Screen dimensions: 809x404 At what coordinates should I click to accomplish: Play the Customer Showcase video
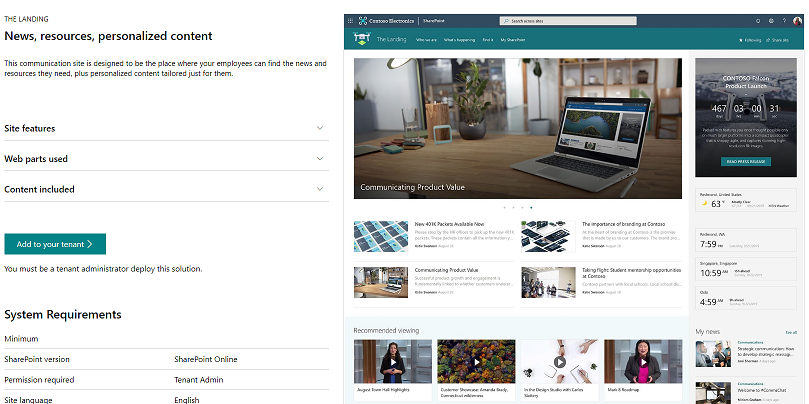coord(476,362)
